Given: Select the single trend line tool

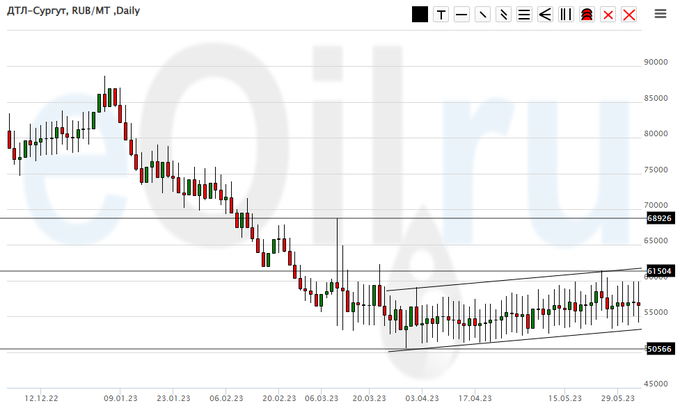Looking at the screenshot, I should [x=482, y=15].
